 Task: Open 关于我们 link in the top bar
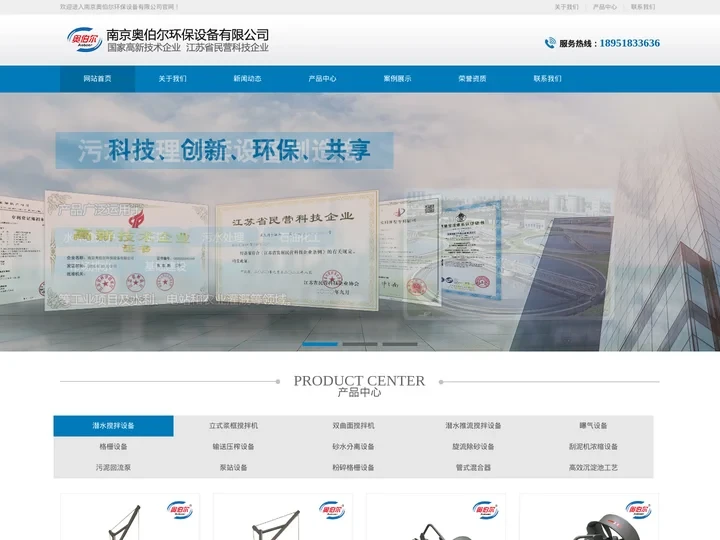567,7
